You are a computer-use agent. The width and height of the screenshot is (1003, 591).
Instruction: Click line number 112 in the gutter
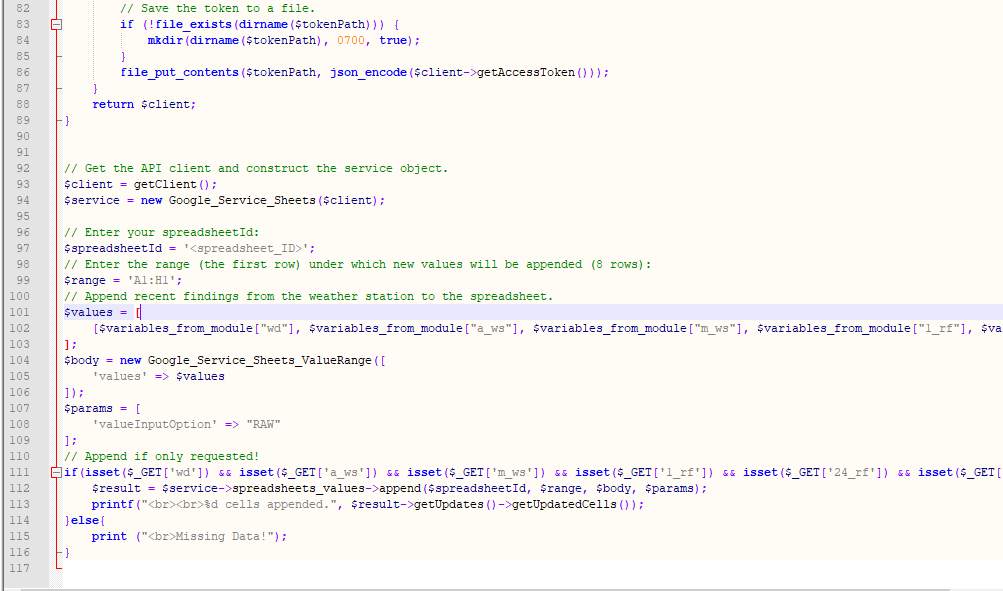pyautogui.click(x=19, y=488)
